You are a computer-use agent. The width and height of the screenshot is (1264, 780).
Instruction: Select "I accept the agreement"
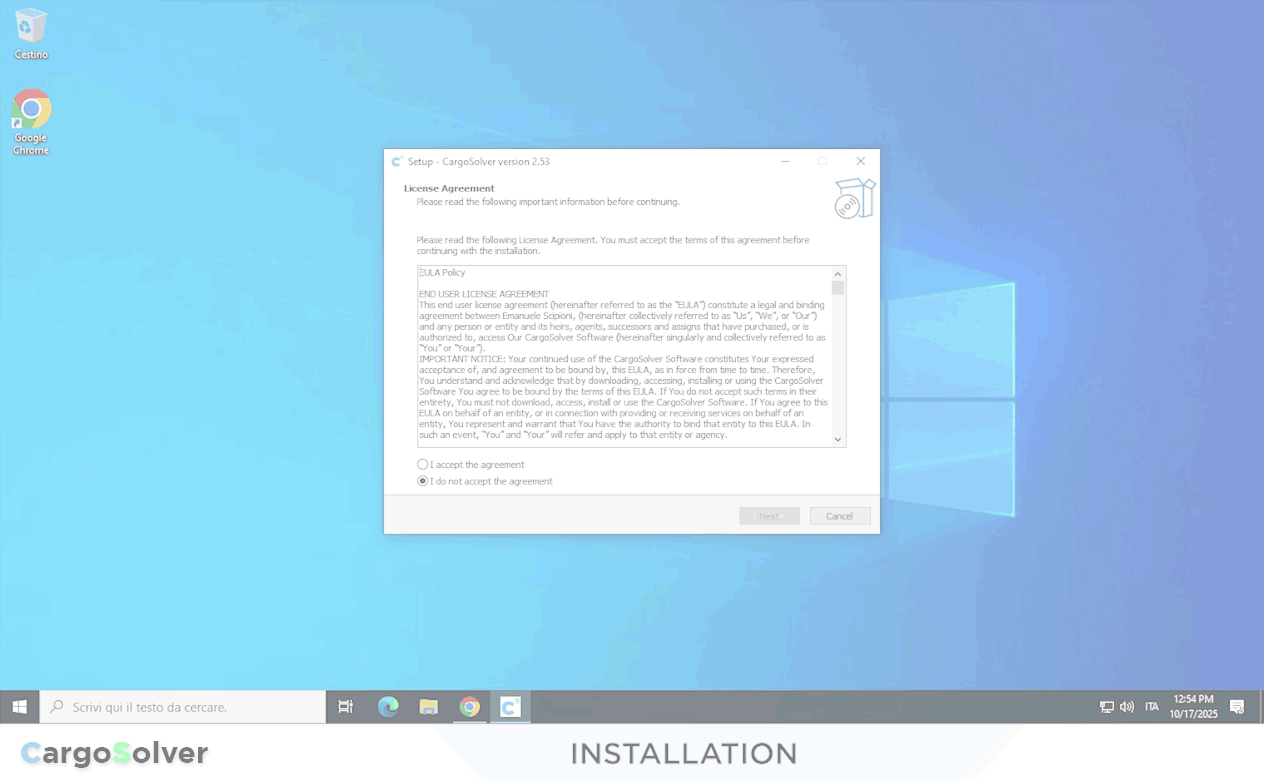click(423, 465)
